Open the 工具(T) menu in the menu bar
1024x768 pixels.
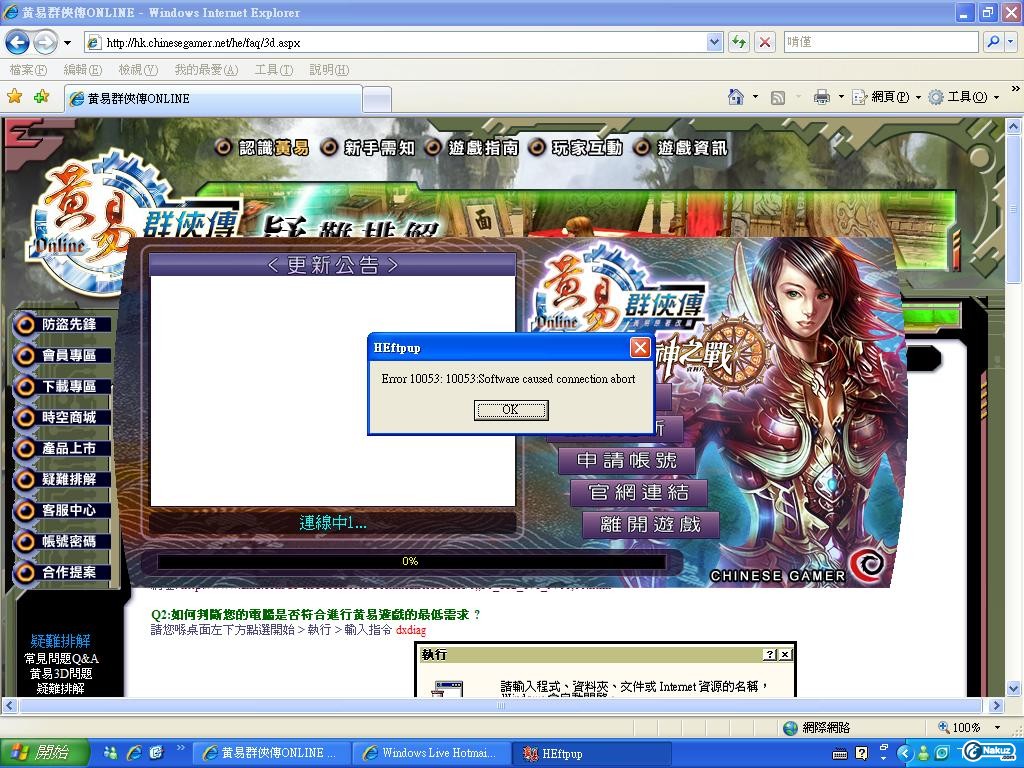tap(274, 69)
